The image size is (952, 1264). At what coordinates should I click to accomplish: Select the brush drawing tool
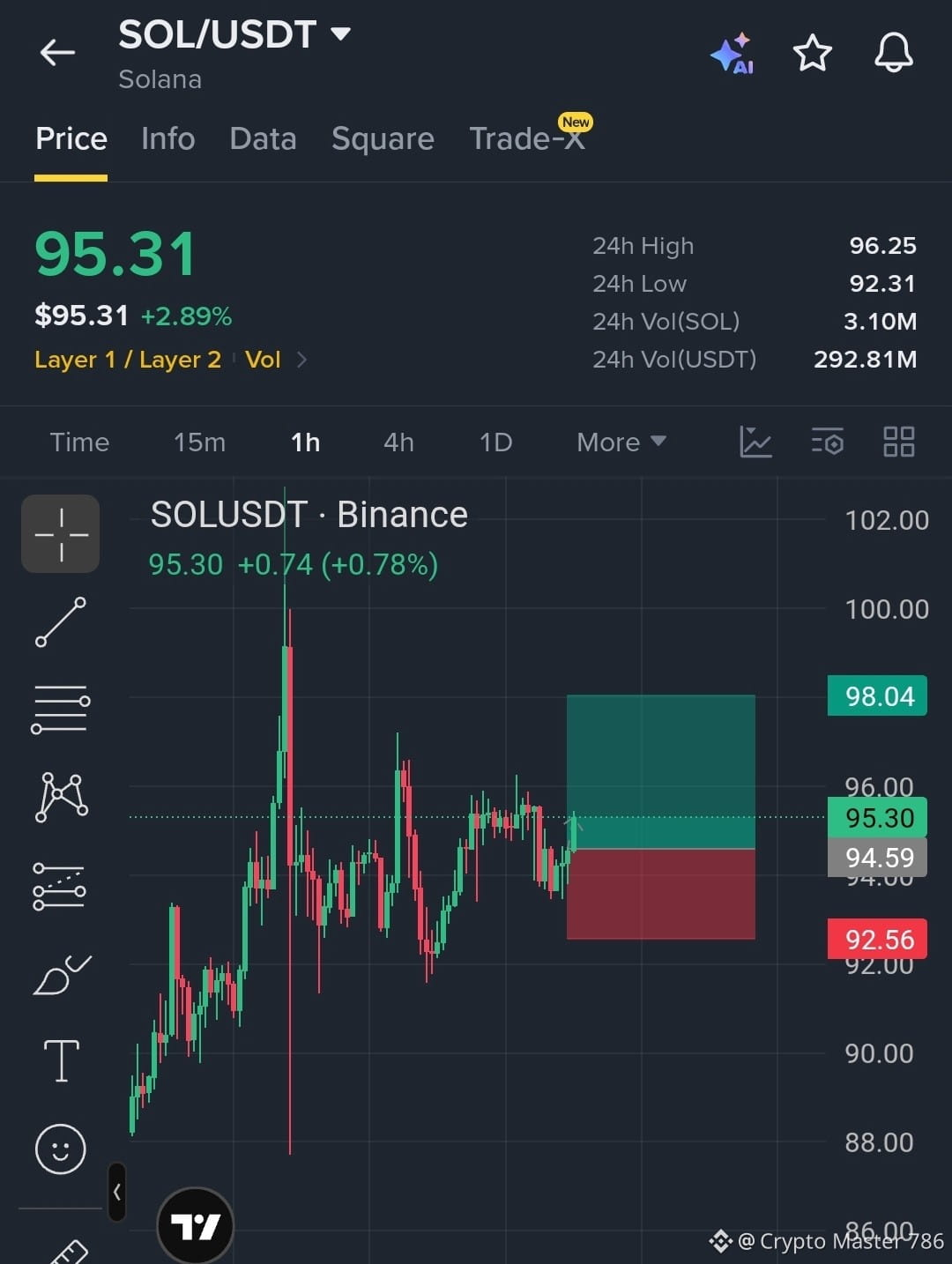click(x=62, y=974)
